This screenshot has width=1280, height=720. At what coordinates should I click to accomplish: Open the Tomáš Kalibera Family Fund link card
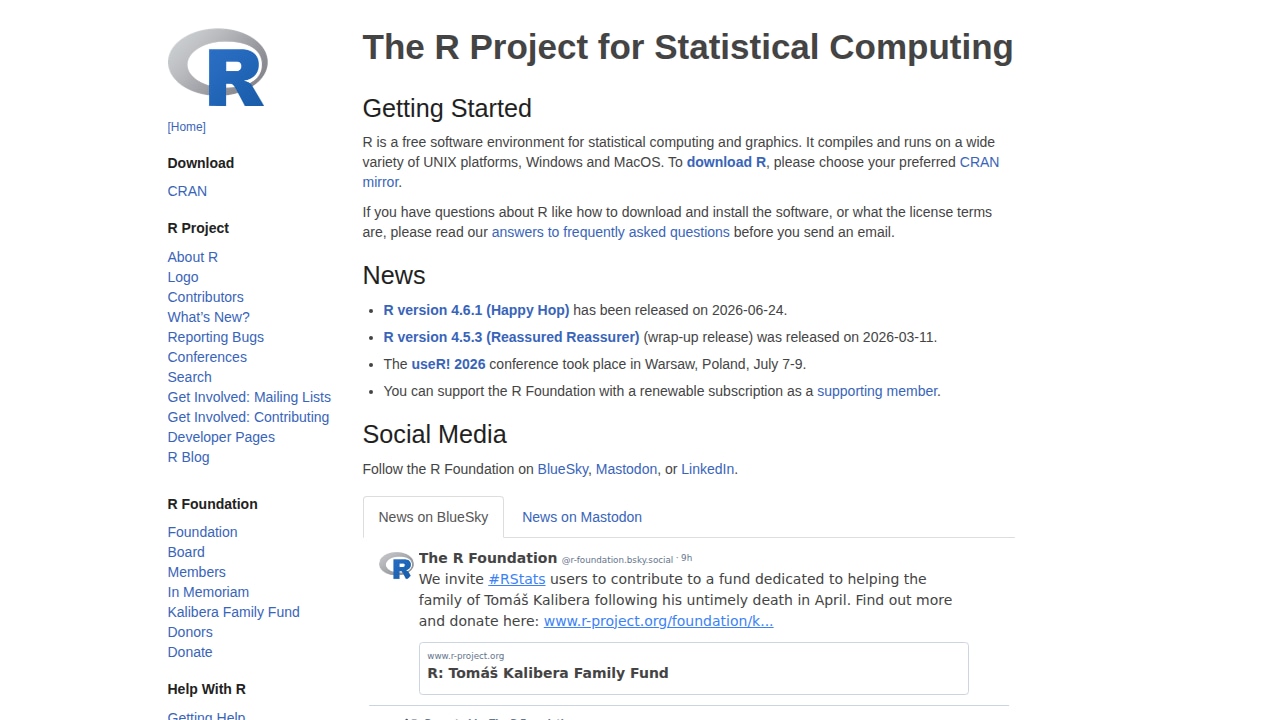click(x=694, y=668)
